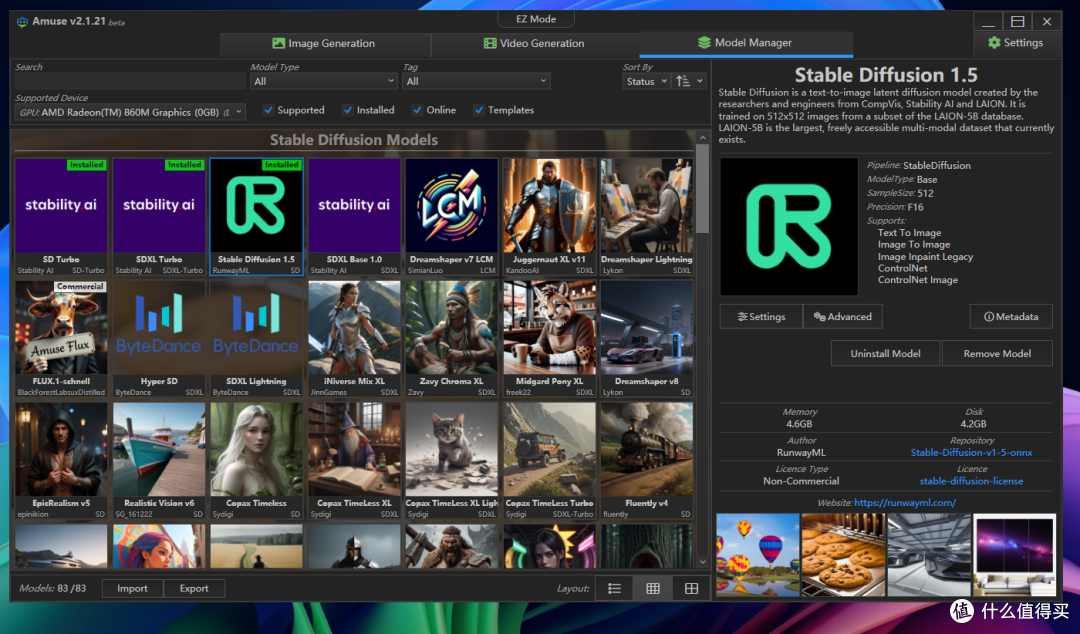1080x634 pixels.
Task: Switch to the Image Generation tab
Action: [x=324, y=43]
